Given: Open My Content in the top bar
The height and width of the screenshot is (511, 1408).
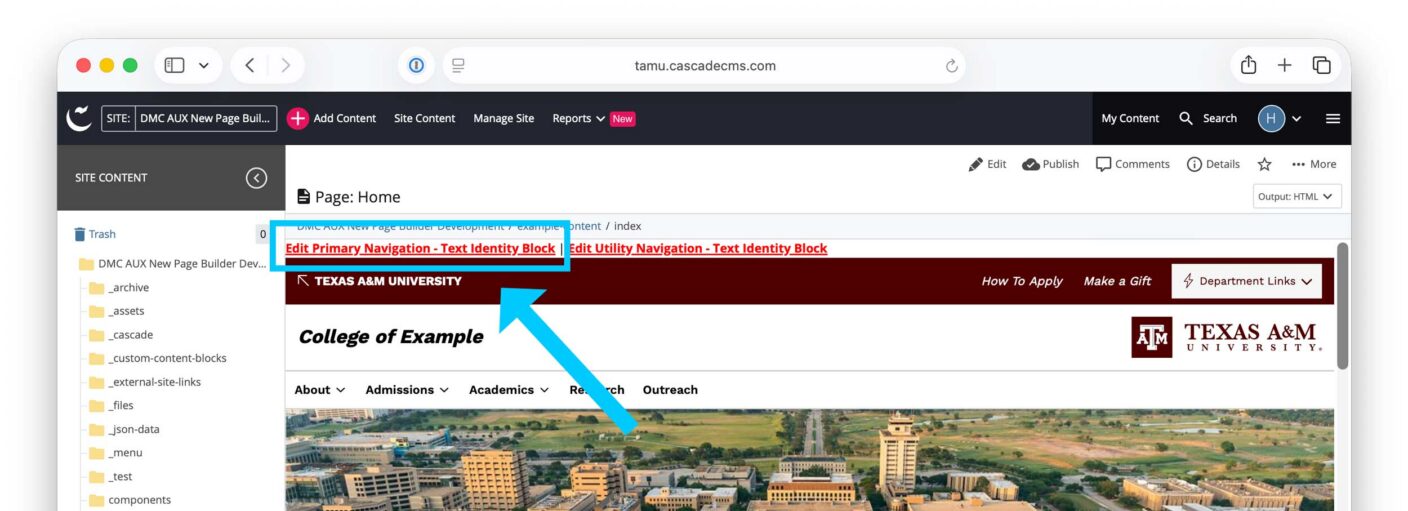Looking at the screenshot, I should (1130, 118).
